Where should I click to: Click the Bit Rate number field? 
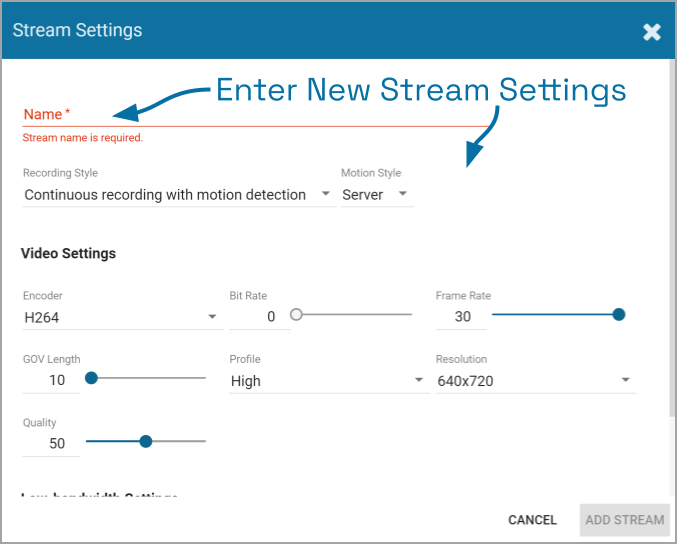pos(254,317)
